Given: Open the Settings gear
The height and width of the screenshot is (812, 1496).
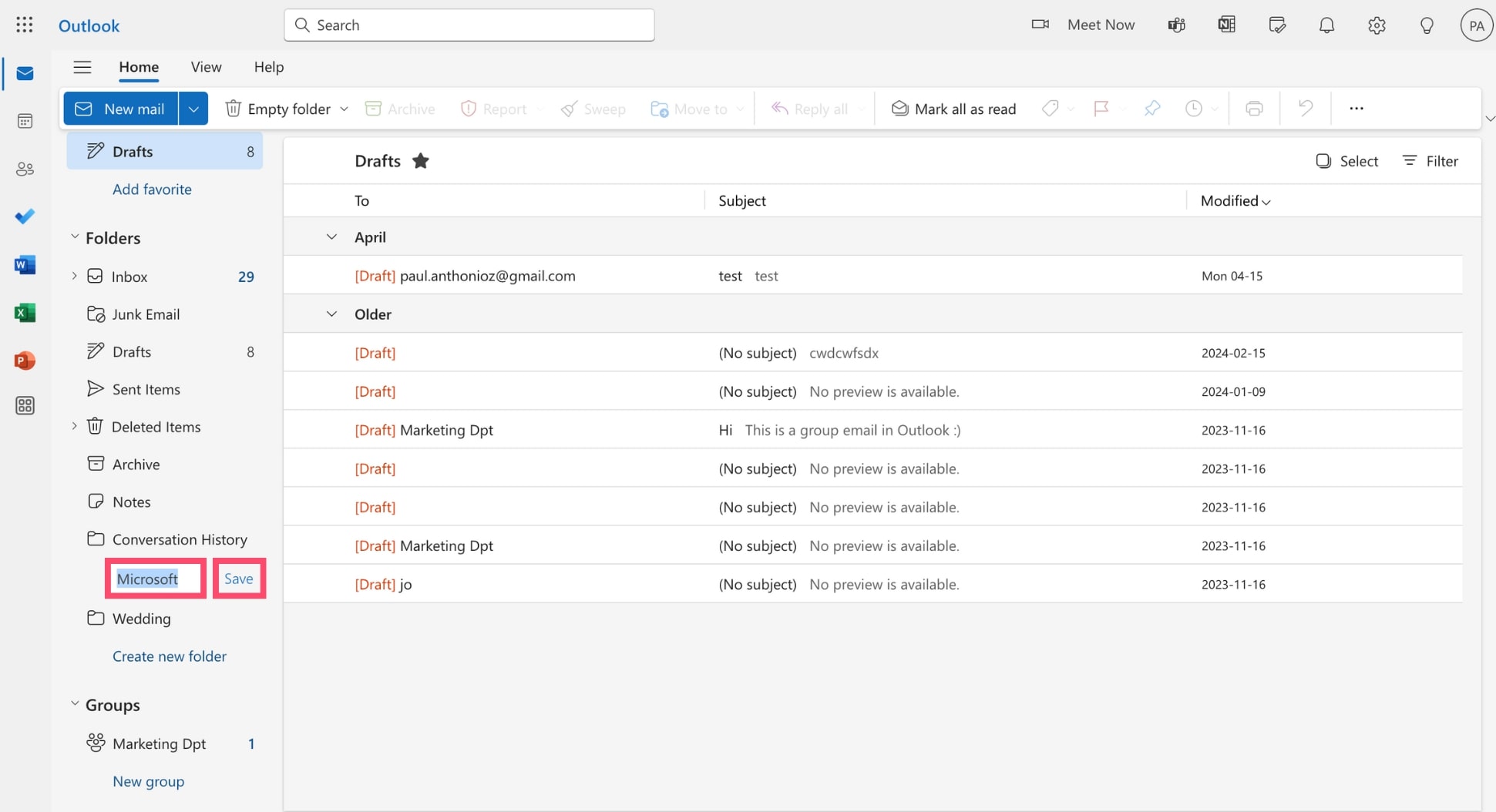Looking at the screenshot, I should tap(1377, 25).
